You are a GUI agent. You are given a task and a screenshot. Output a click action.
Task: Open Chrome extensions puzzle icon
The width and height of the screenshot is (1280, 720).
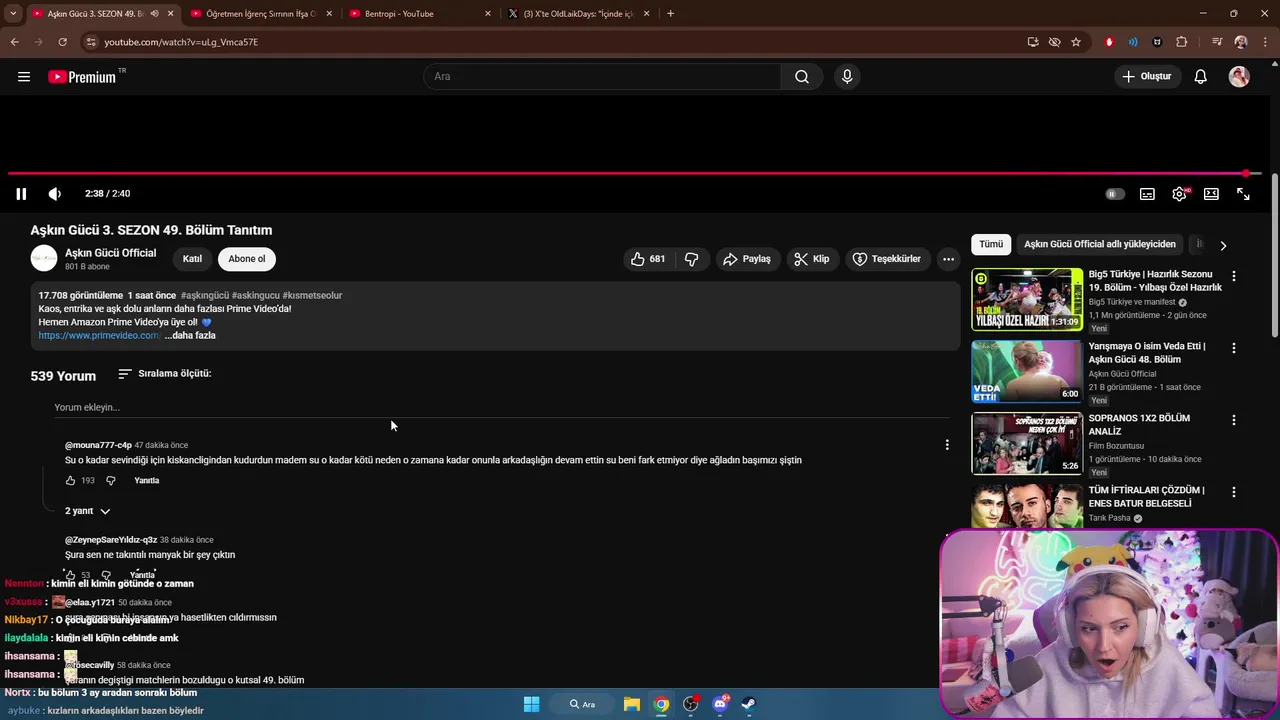(x=1182, y=42)
